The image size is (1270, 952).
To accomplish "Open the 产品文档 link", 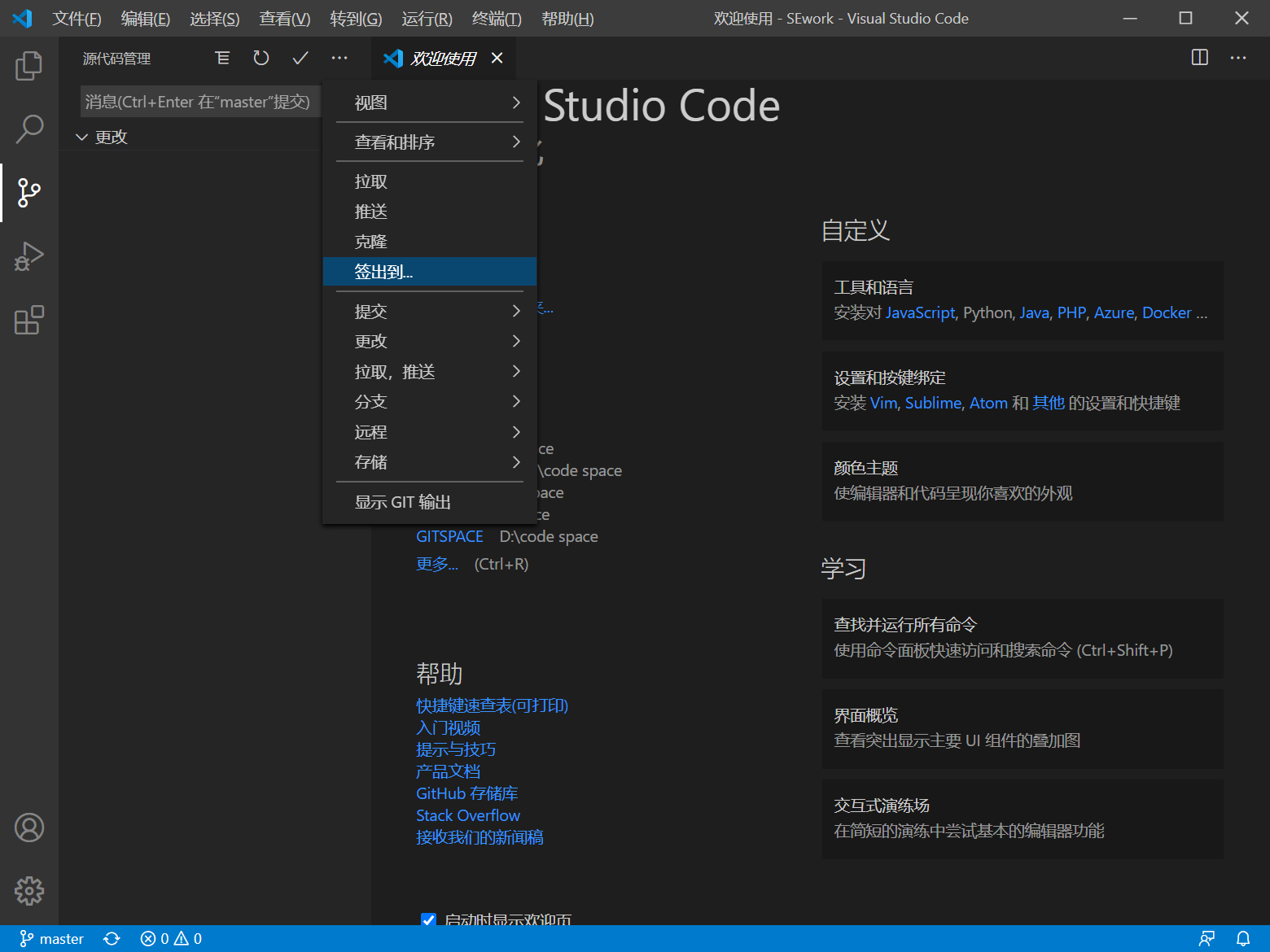I will pos(448,771).
